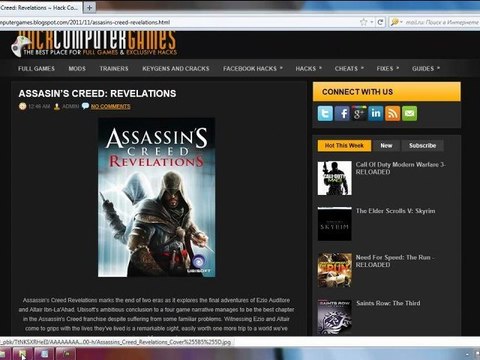Open a new browser tab
The height and width of the screenshot is (360, 480).
[x=89, y=7]
